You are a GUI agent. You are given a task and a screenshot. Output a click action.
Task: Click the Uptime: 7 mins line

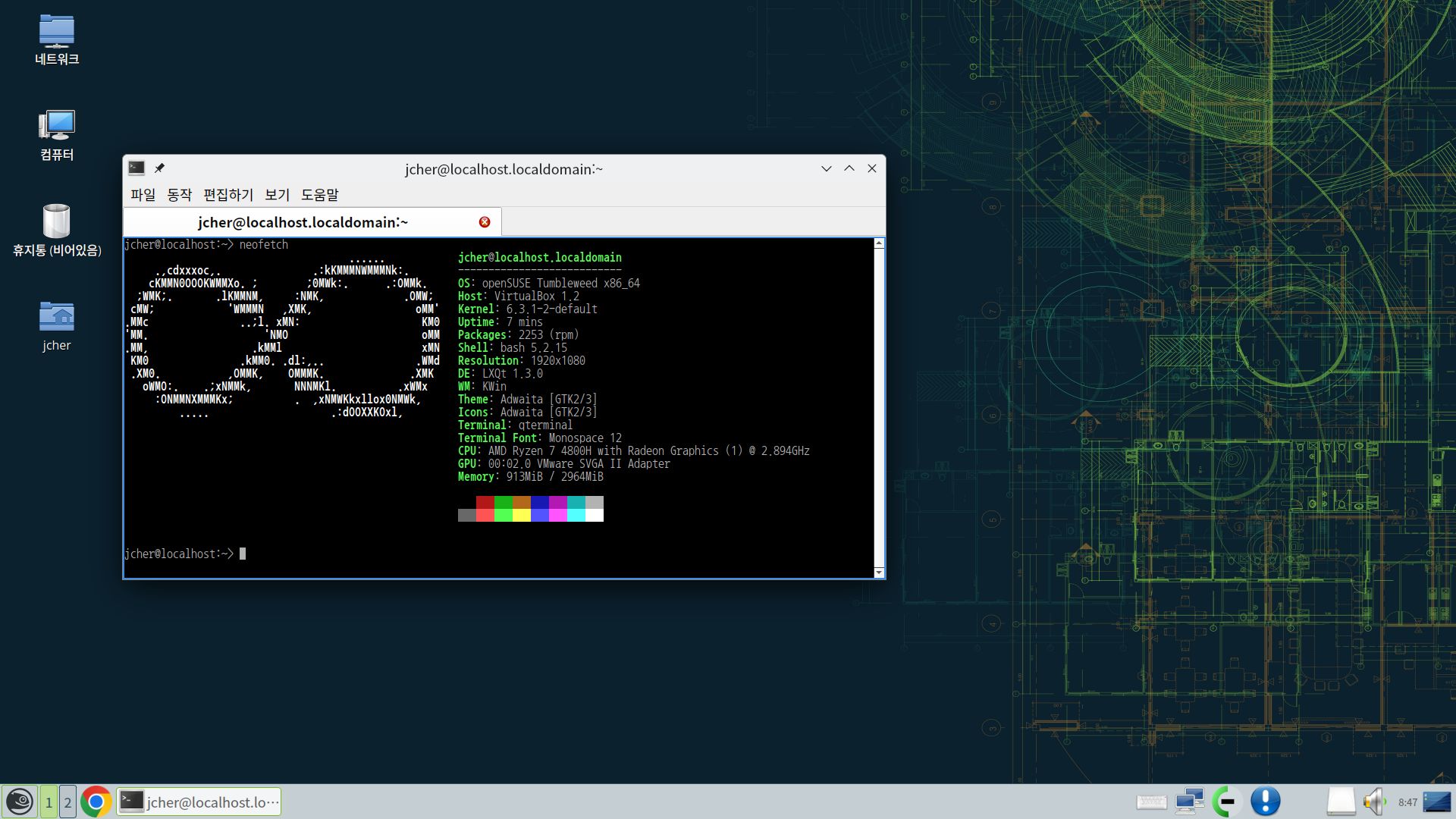(x=500, y=322)
